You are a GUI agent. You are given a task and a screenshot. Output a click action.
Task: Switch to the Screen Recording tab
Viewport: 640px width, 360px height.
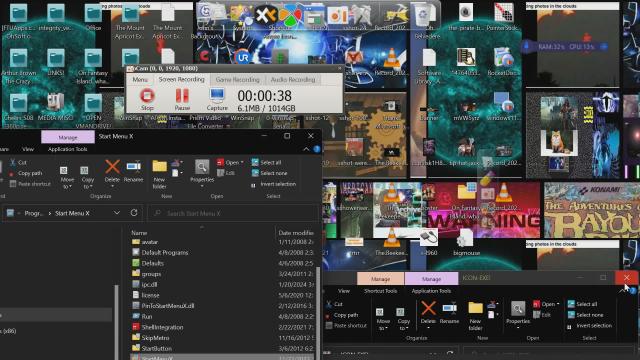tap(181, 79)
